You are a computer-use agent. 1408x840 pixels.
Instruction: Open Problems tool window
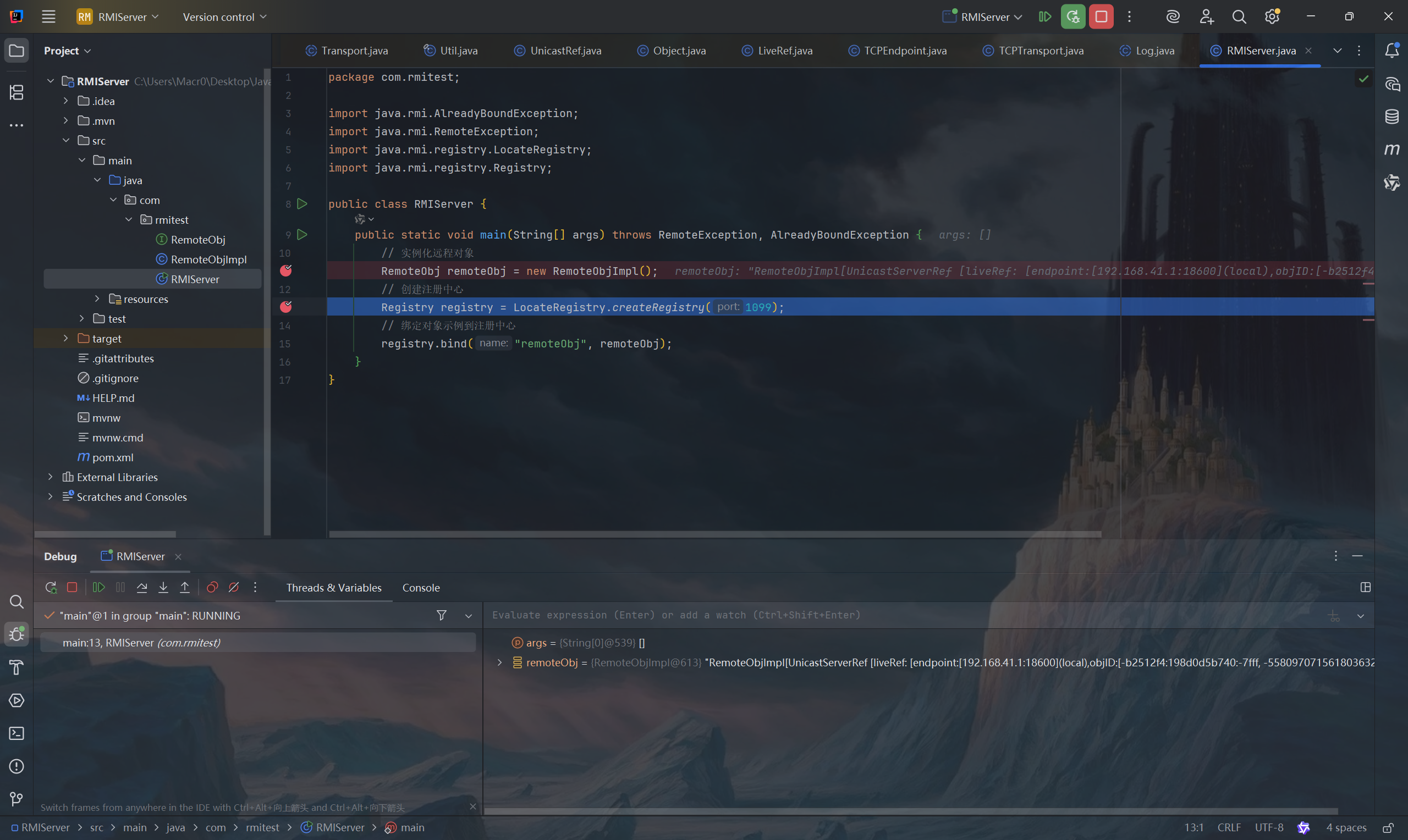pyautogui.click(x=16, y=766)
